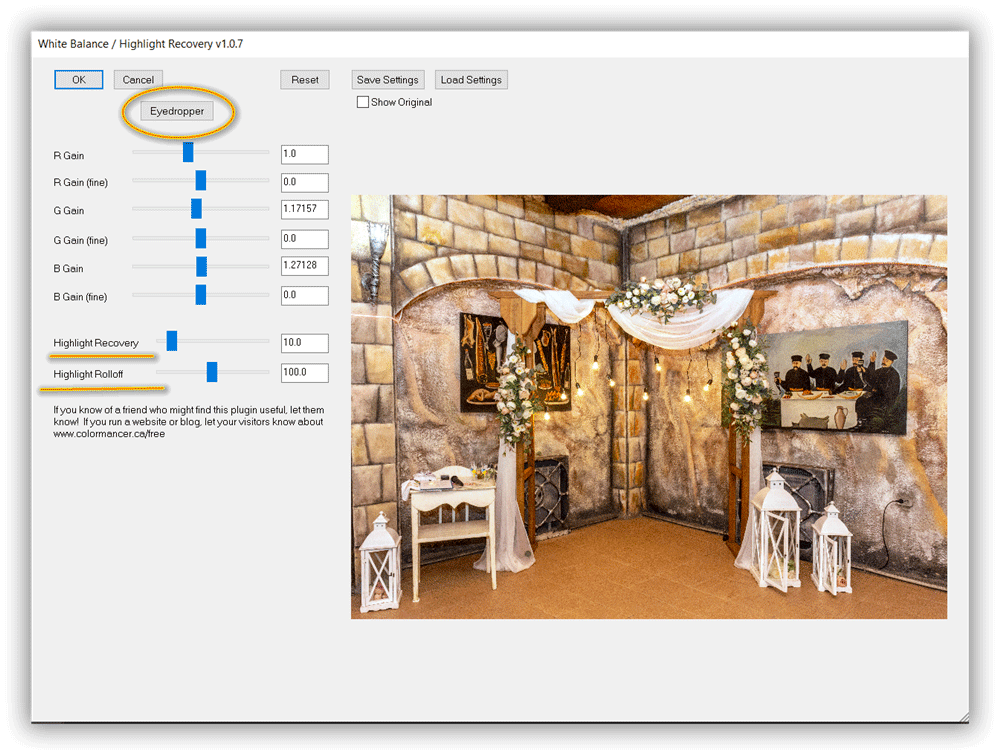
Task: Adjust the B Gain slider
Action: (x=204, y=266)
